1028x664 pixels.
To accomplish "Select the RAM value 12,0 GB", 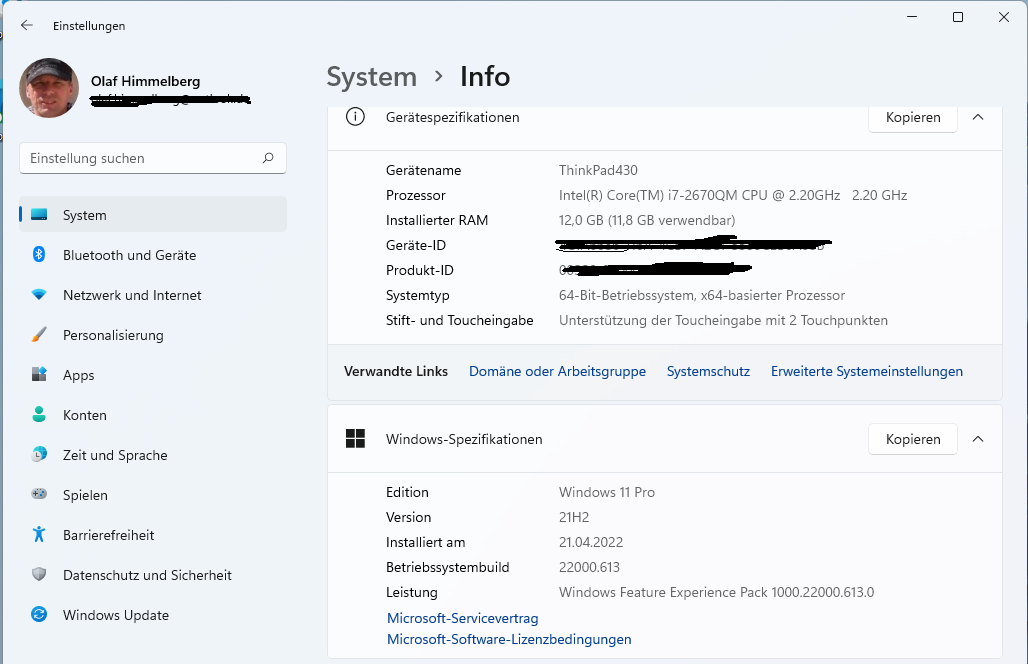I will point(647,220).
